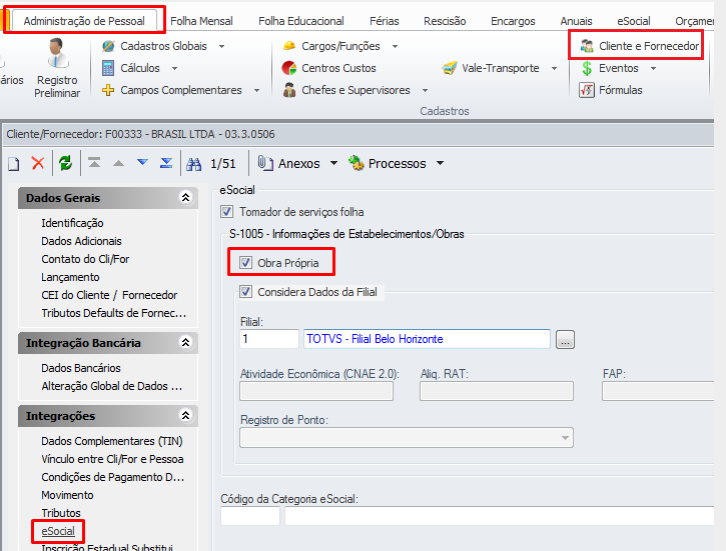This screenshot has width=726, height=551.
Task: Open Dados Bancários in sidebar
Action: [81, 368]
